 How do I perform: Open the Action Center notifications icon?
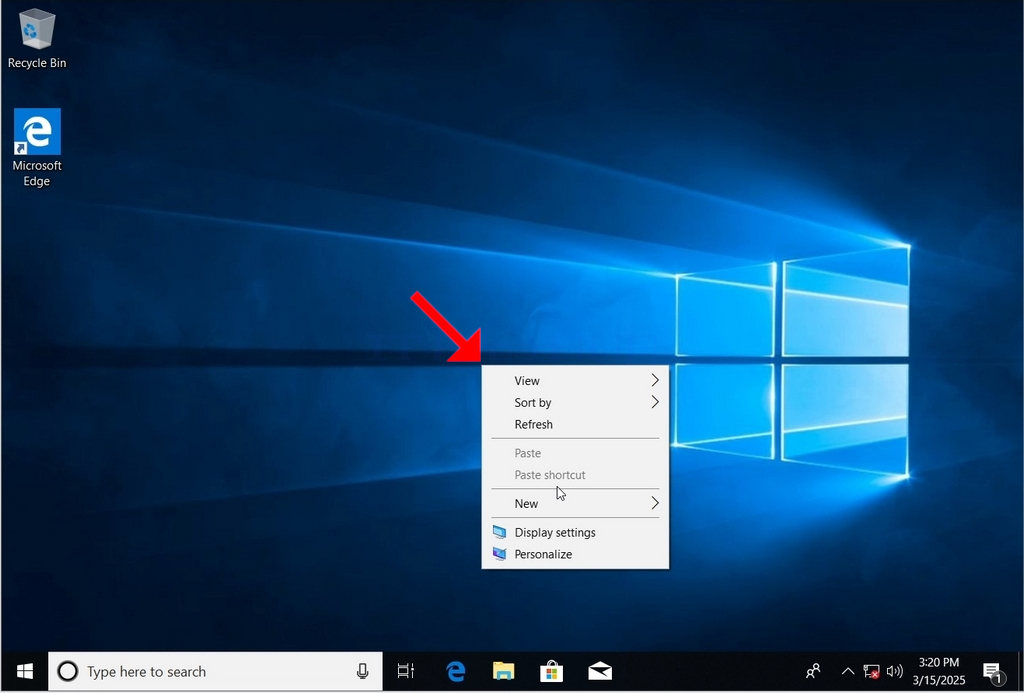pos(993,671)
